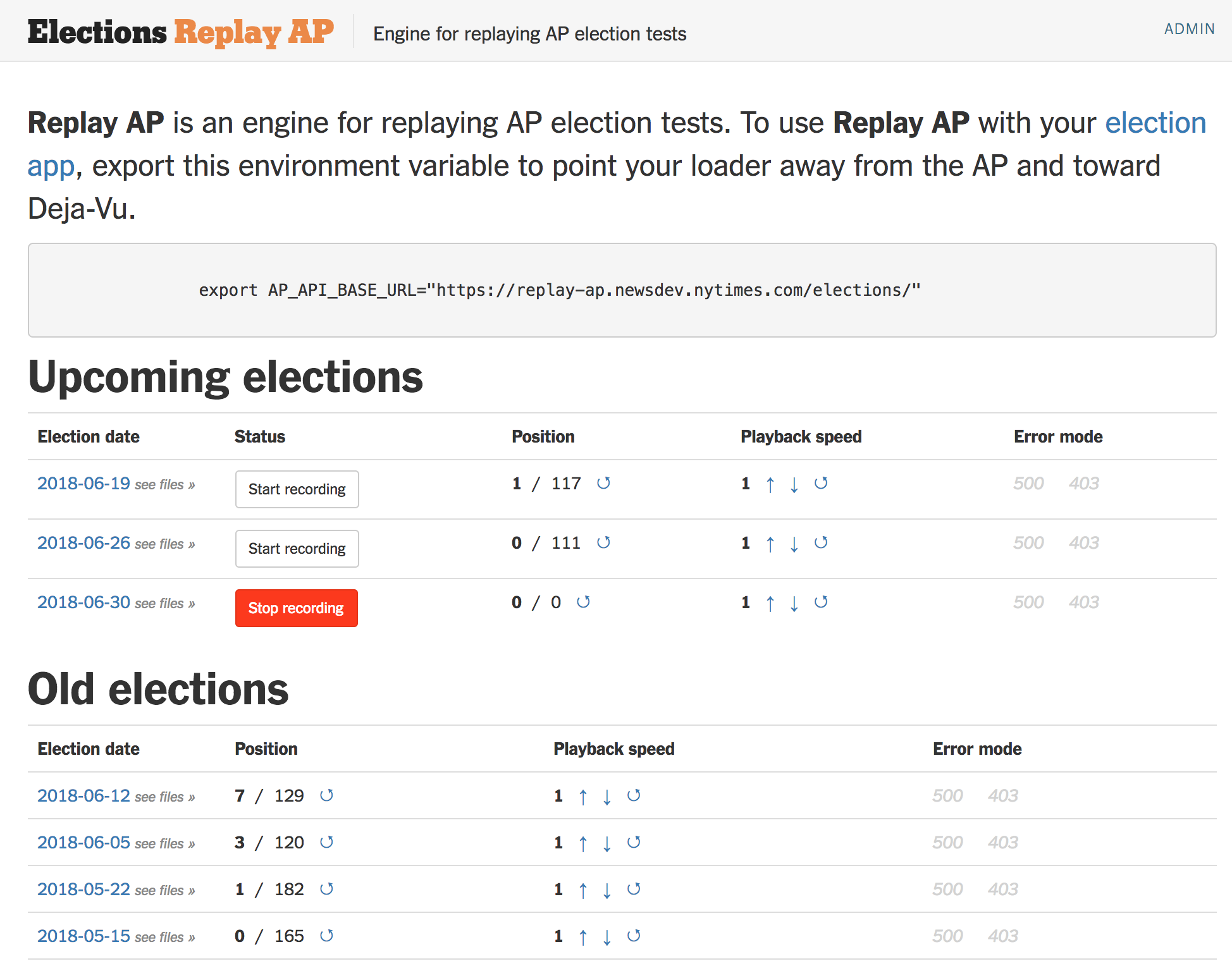Decrease playback speed for 2018-06-30
This screenshot has height=966, width=1232.
point(794,602)
